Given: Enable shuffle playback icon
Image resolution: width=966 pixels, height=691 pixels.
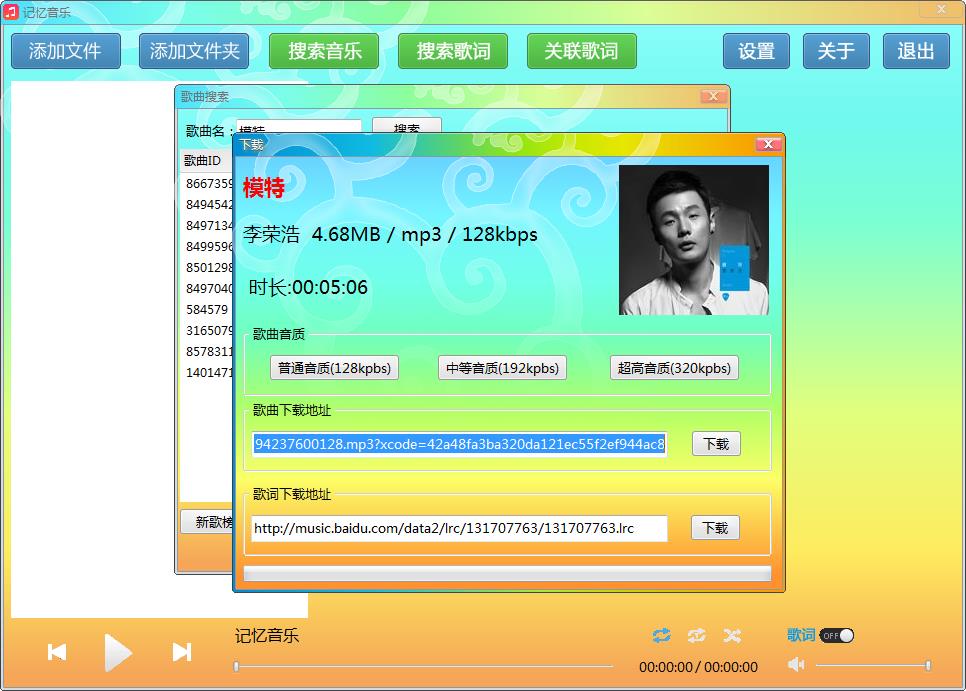Looking at the screenshot, I should point(732,636).
